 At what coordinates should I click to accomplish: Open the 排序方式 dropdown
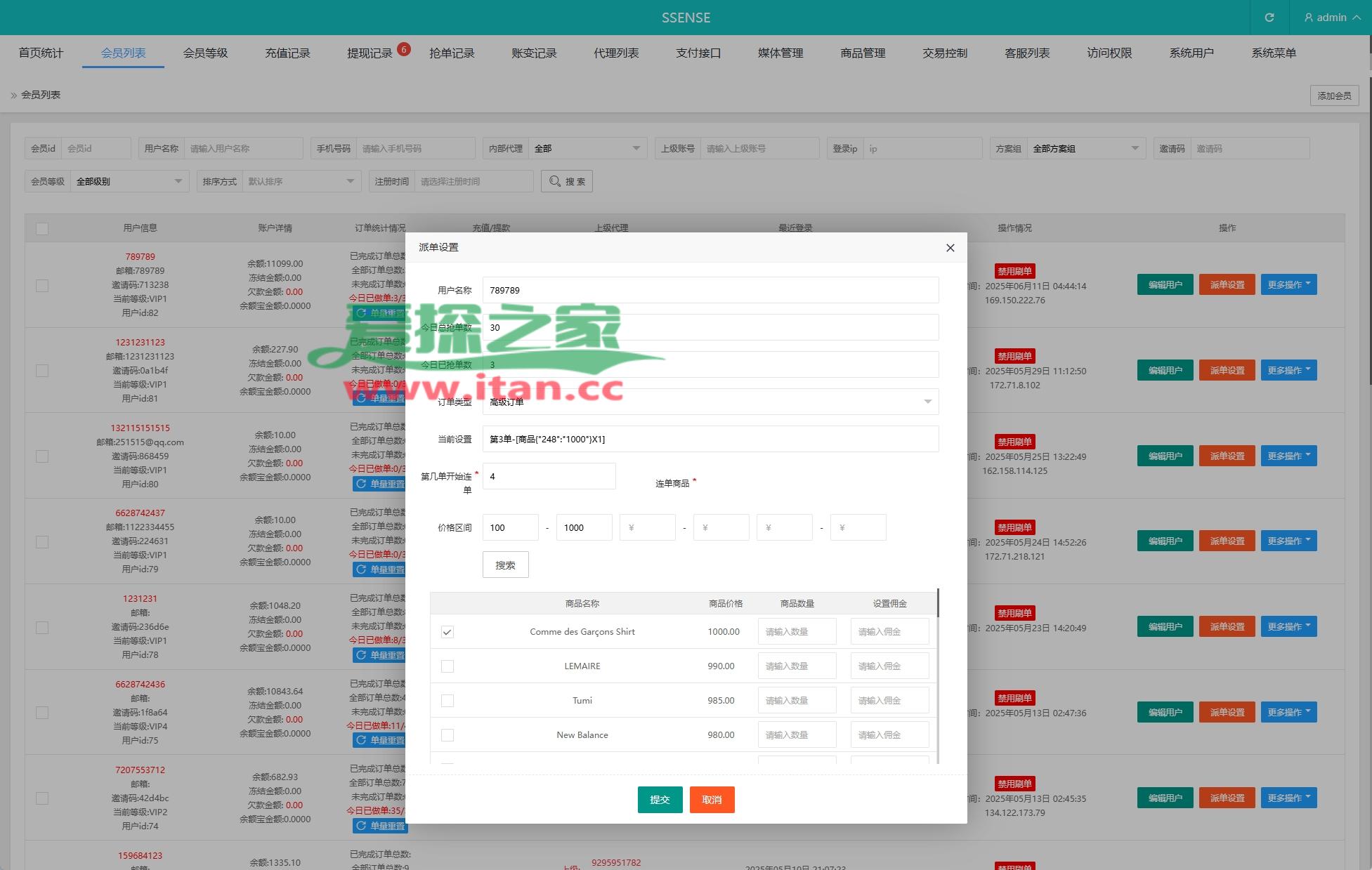[x=301, y=181]
